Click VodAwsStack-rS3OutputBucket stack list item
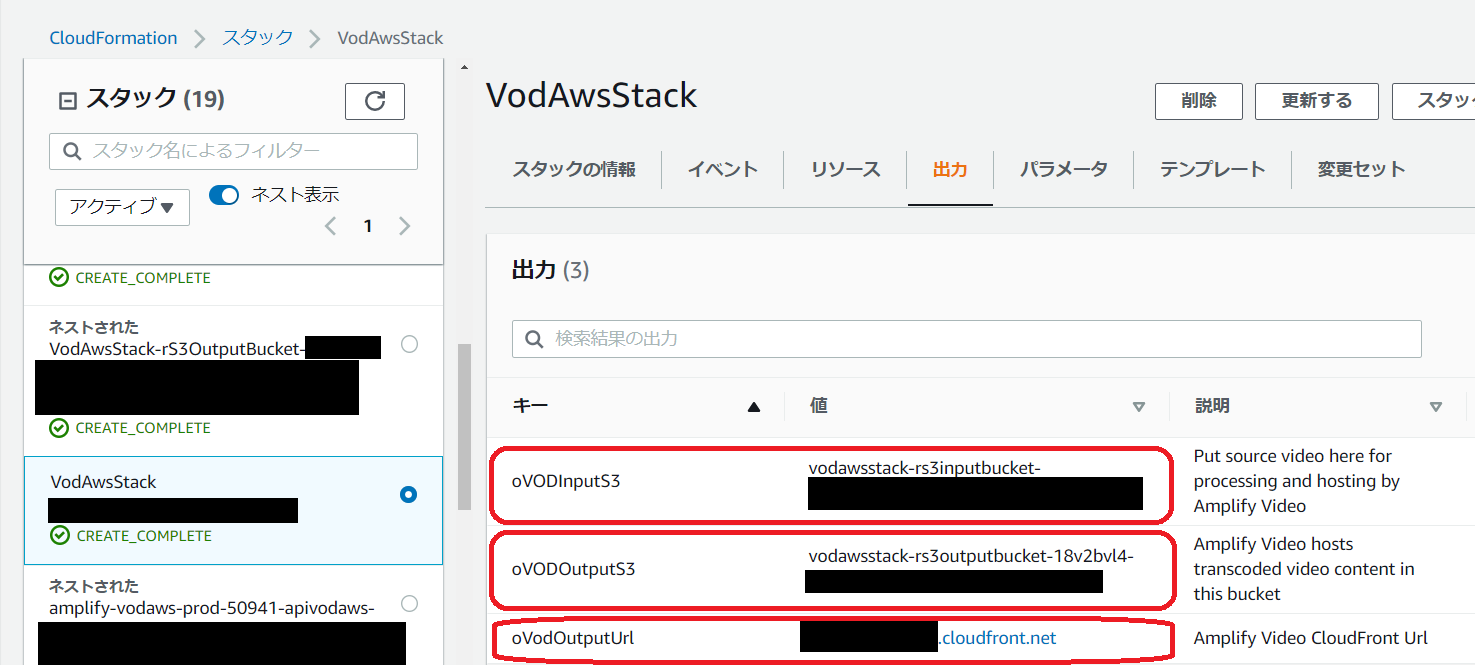The height and width of the screenshot is (665, 1475). coord(233,381)
